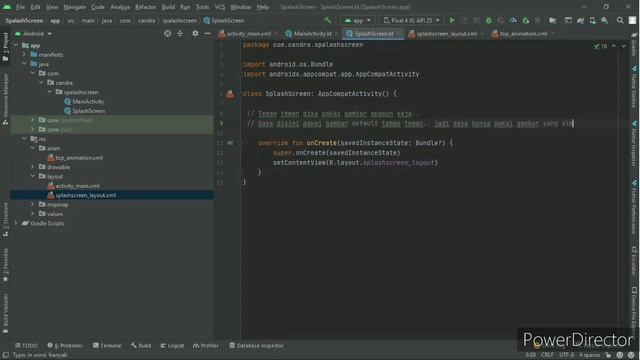Click Collapse All icon in Project panel
This screenshot has height=360, width=640.
pyautogui.click(x=180, y=33)
